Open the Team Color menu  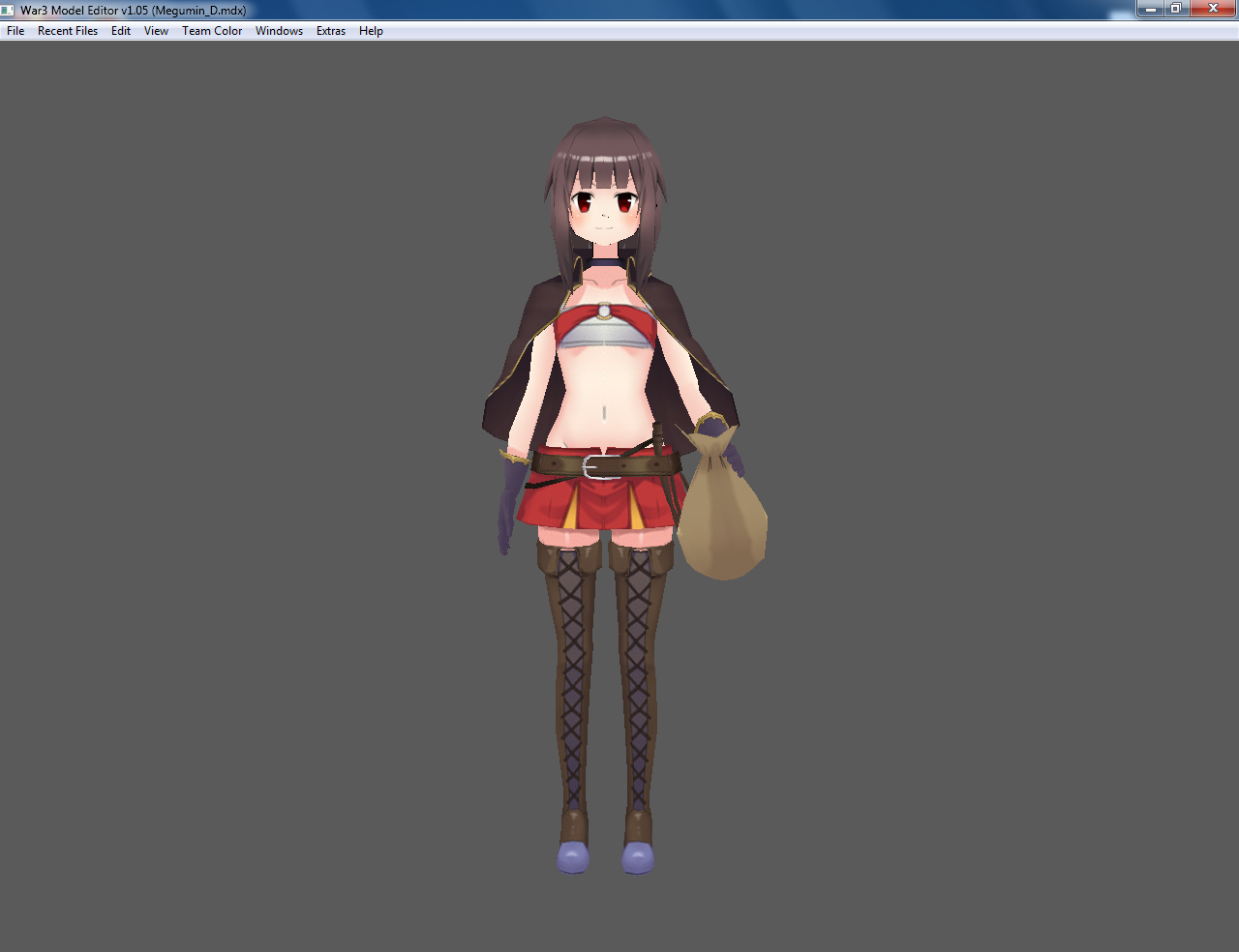[x=212, y=31]
